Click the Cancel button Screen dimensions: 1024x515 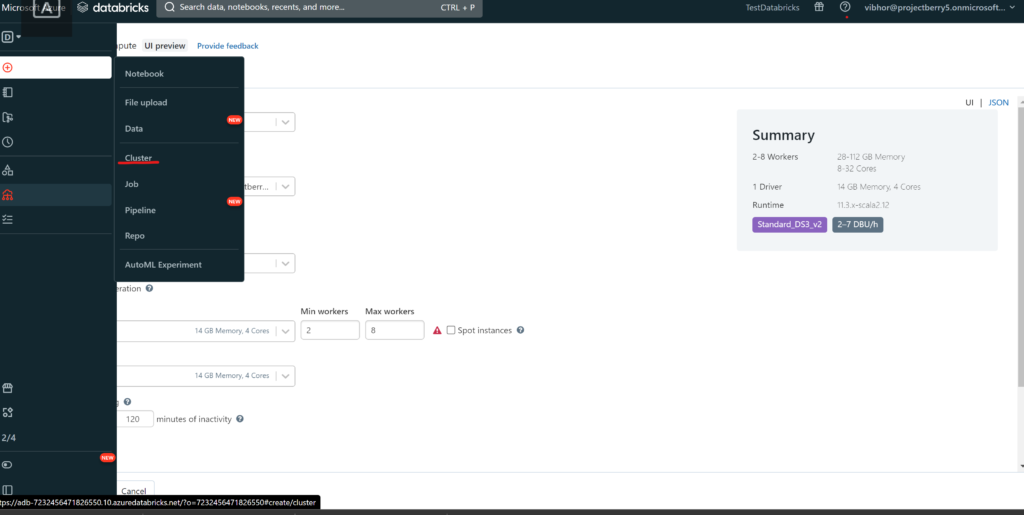[135, 491]
